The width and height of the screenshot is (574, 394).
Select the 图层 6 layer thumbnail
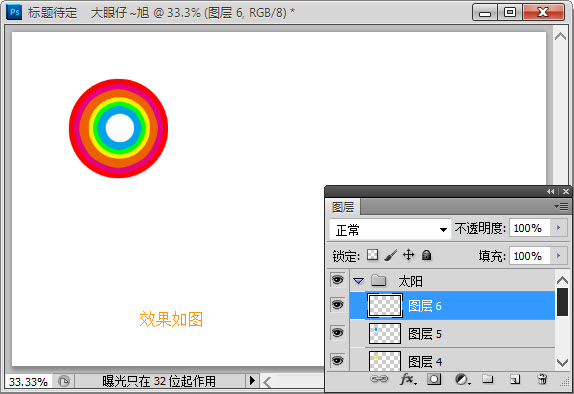(385, 305)
